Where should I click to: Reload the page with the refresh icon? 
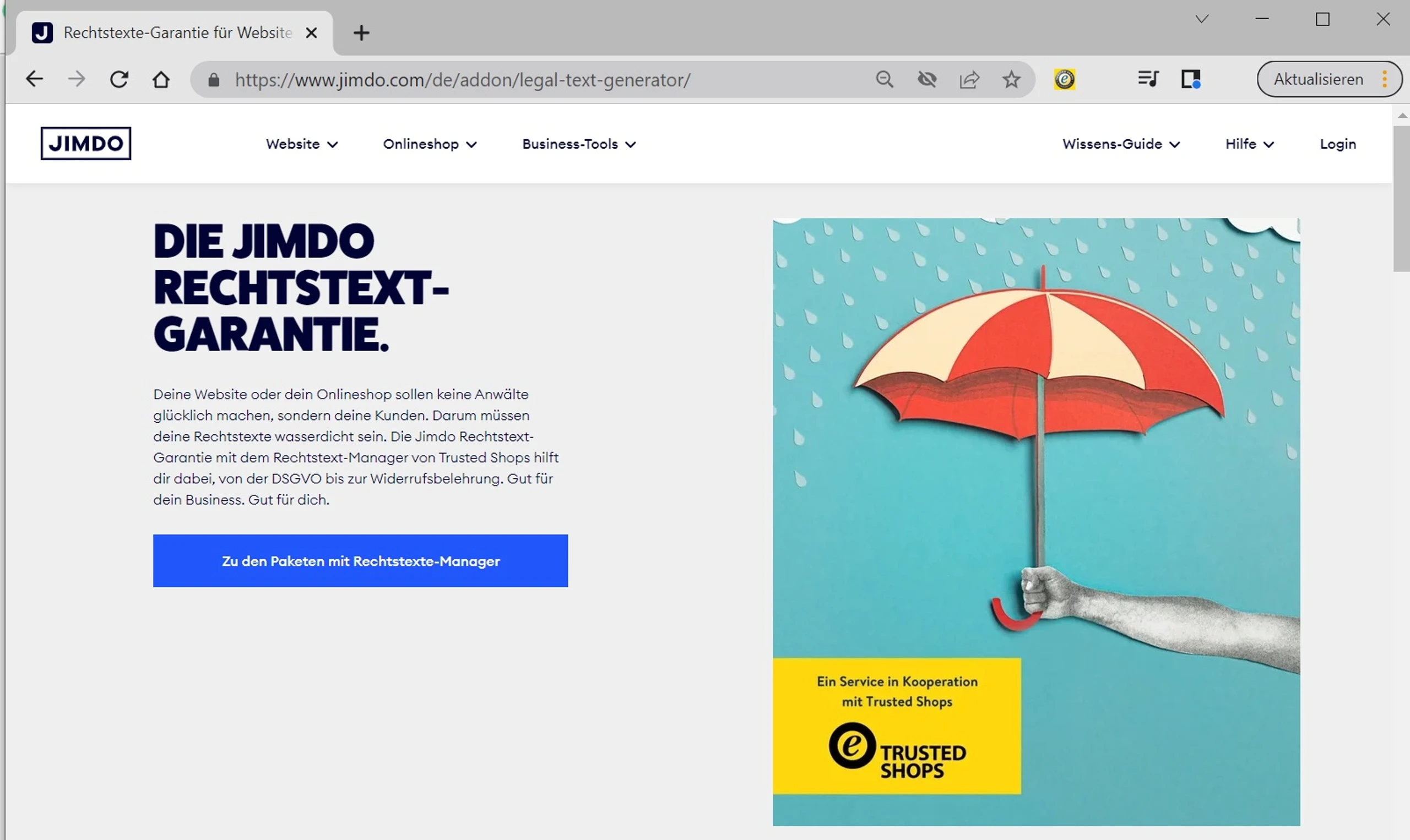(x=119, y=79)
